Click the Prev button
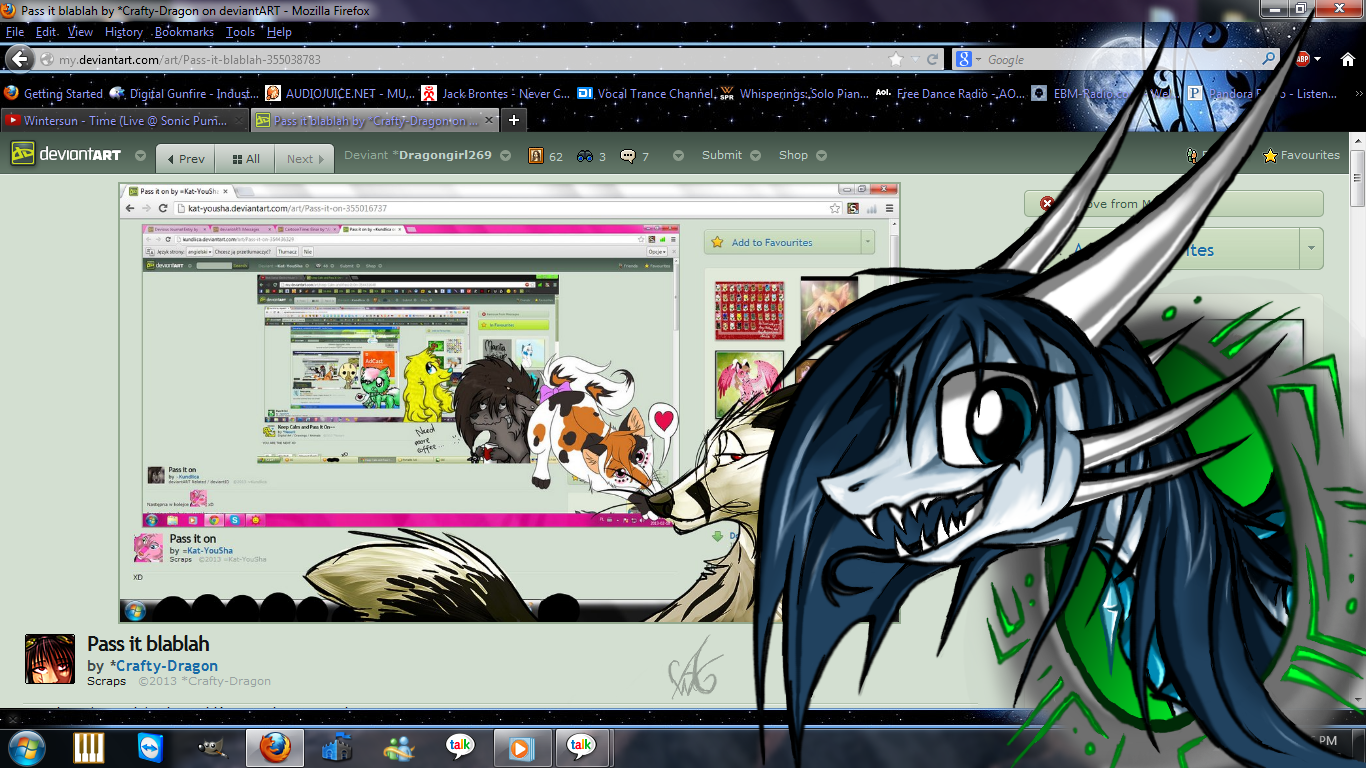This screenshot has height=768, width=1366. pos(186,159)
